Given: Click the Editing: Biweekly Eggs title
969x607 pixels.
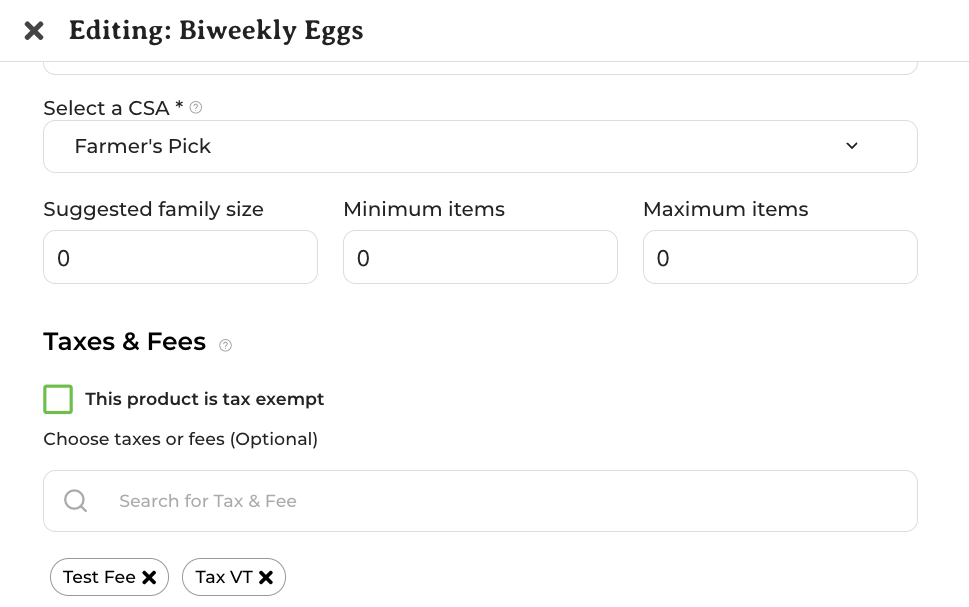Looking at the screenshot, I should (x=216, y=30).
